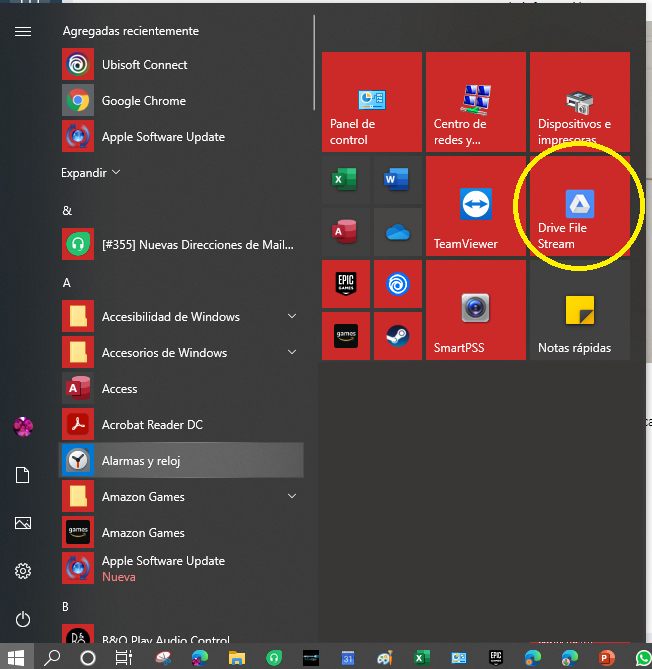Image resolution: width=652 pixels, height=669 pixels.
Task: Open the small Access tile
Action: tap(346, 232)
